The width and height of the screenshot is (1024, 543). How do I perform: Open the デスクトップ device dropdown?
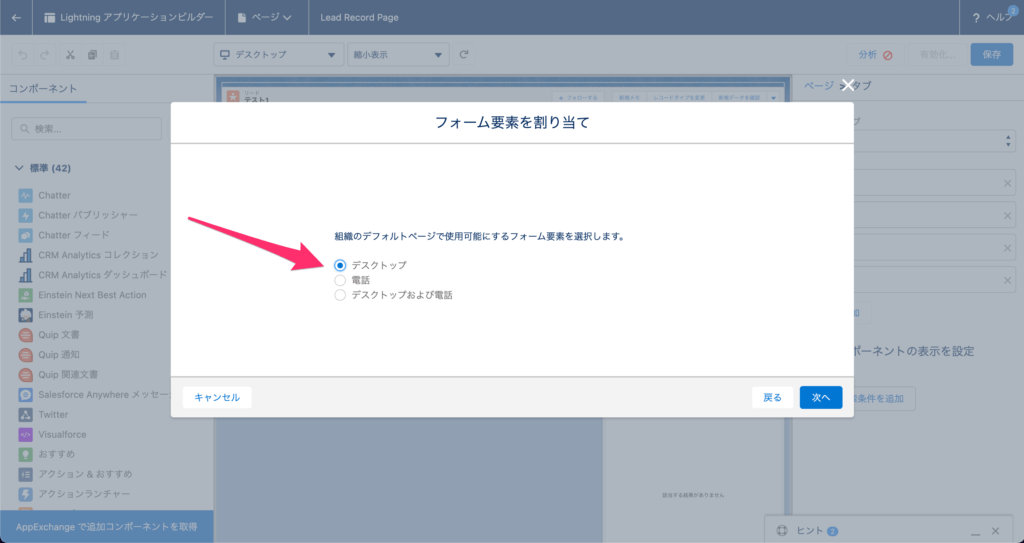[279, 55]
